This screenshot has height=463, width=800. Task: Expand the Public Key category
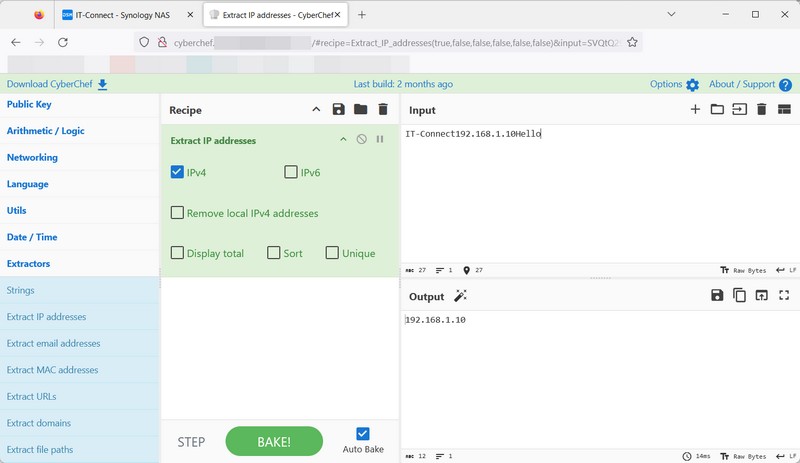[x=80, y=104]
